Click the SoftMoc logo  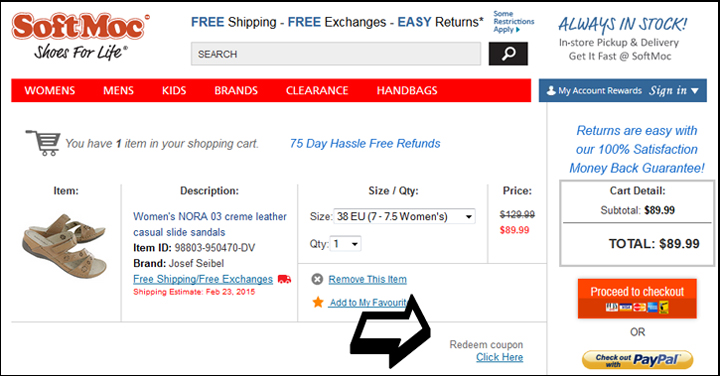pos(80,37)
